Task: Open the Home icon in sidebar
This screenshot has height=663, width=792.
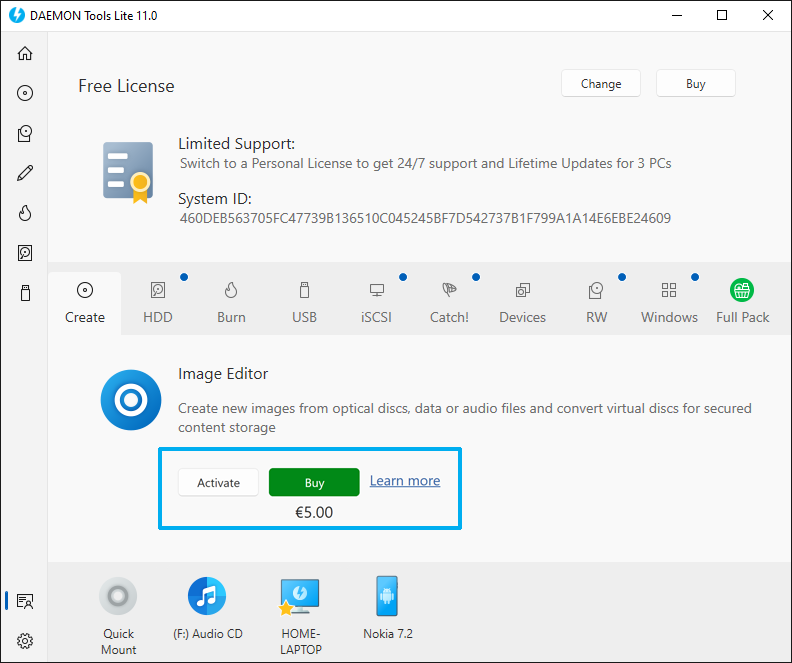Action: tap(25, 53)
